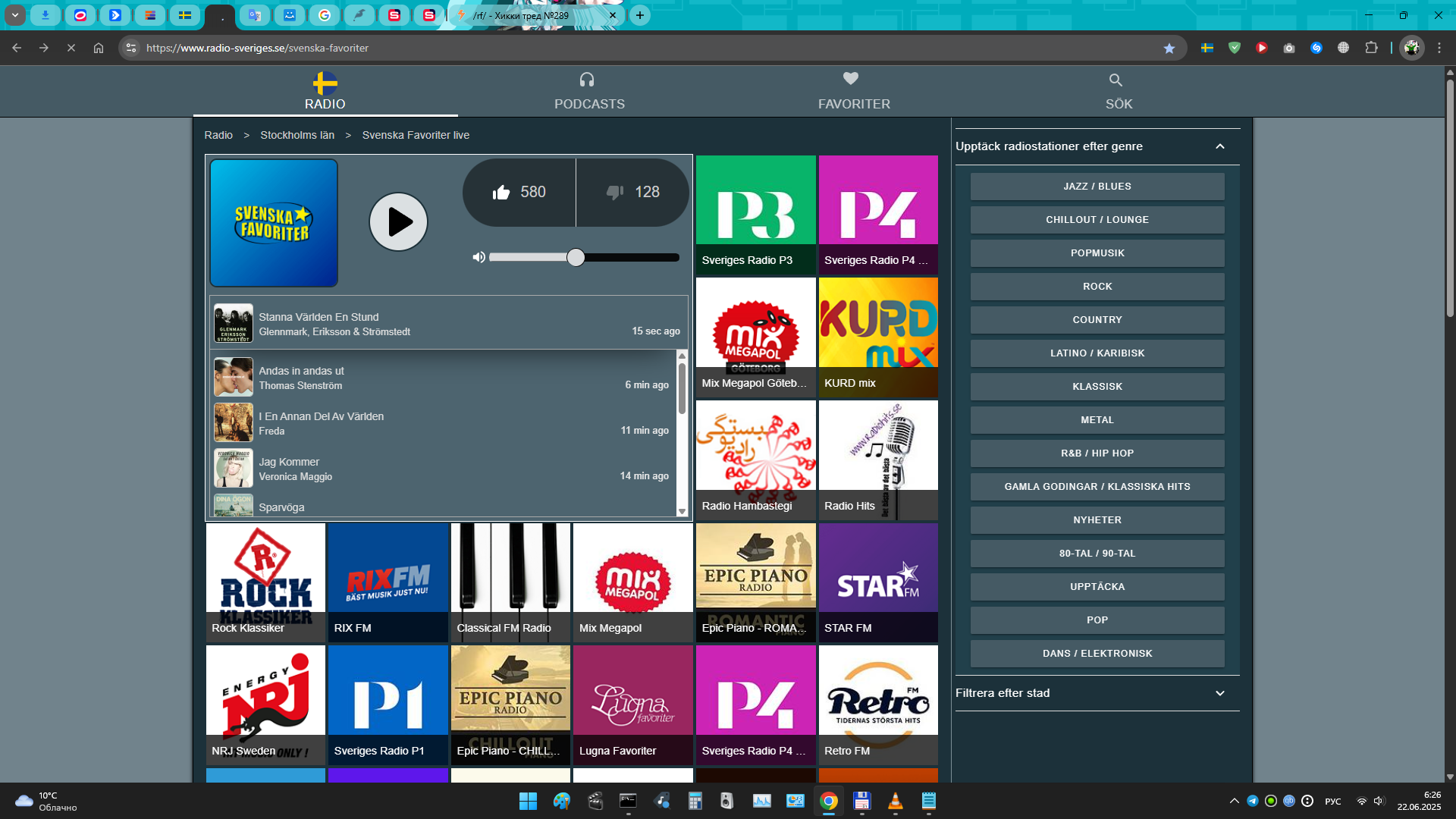The width and height of the screenshot is (1456, 819).
Task: Dislike the station with thumbs down 128
Action: 632,193
